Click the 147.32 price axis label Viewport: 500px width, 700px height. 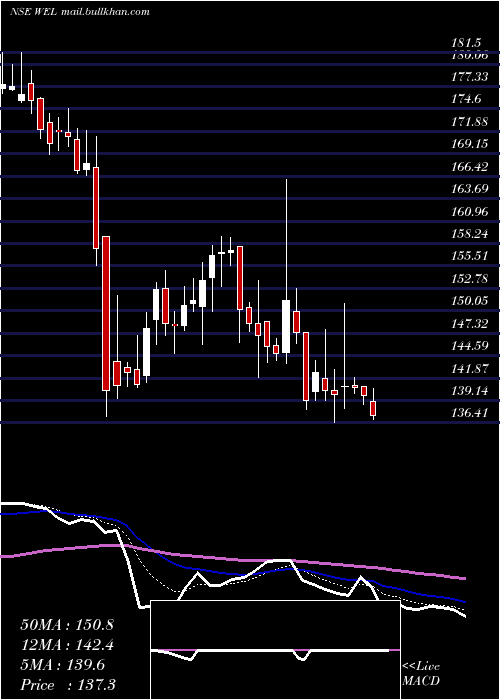click(470, 324)
